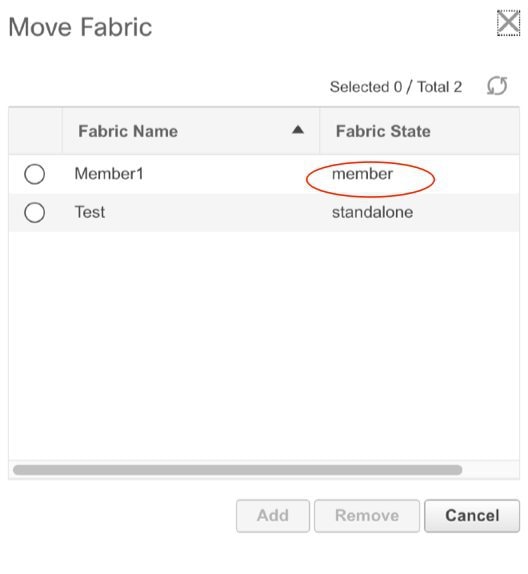
Task: Click the empty selection column header
Action: coord(36,131)
